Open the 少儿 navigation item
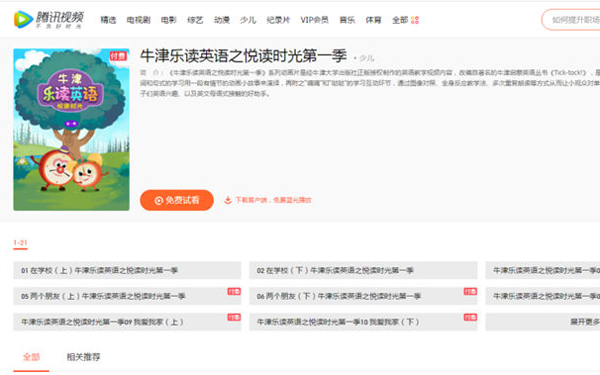 tap(248, 20)
